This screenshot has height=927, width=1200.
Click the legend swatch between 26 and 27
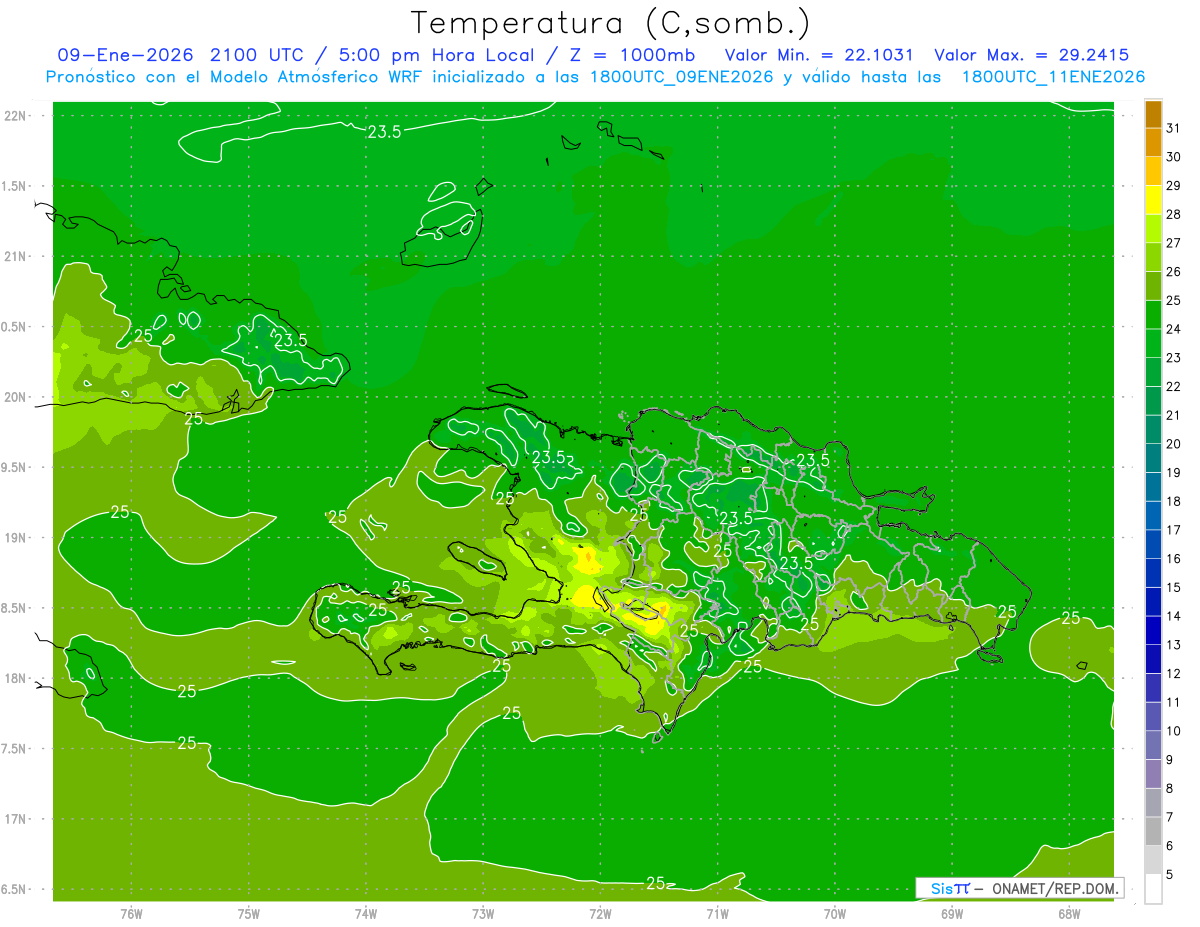pyautogui.click(x=1153, y=257)
